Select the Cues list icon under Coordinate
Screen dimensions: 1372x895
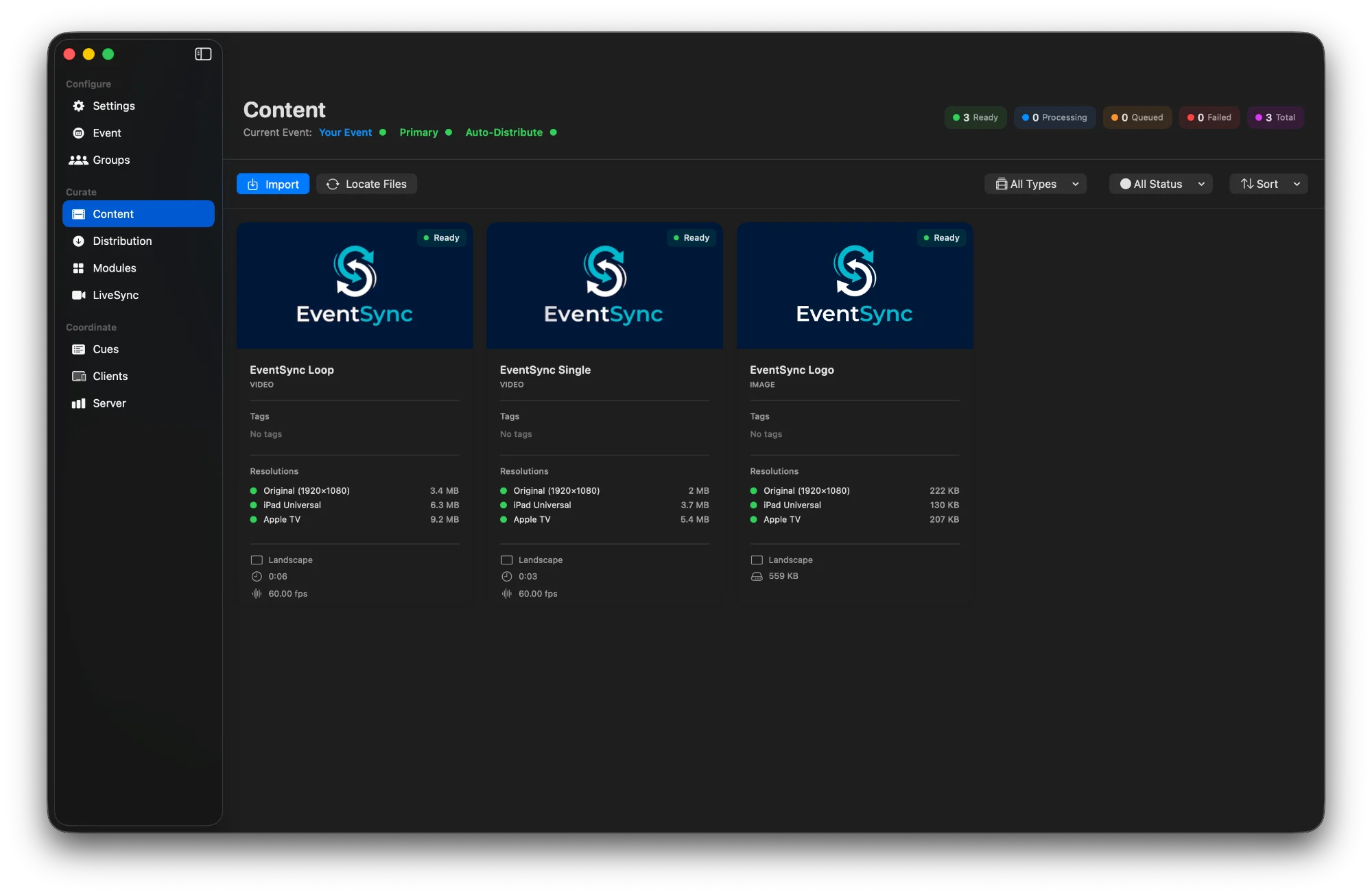[x=78, y=349]
